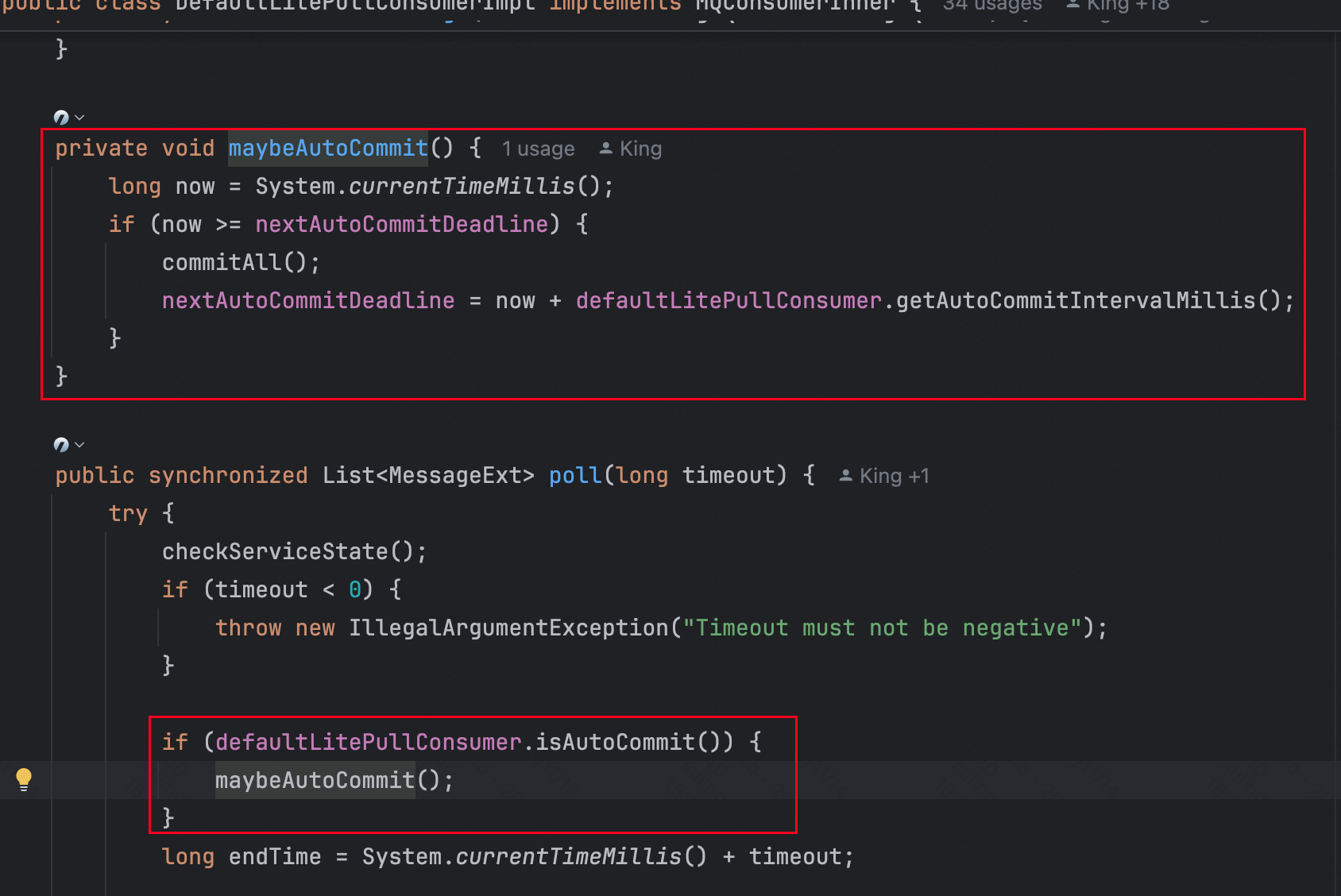Screen dimensions: 1341x896
Task: Click the string "Timeout must not be negative"
Action: click(x=882, y=628)
